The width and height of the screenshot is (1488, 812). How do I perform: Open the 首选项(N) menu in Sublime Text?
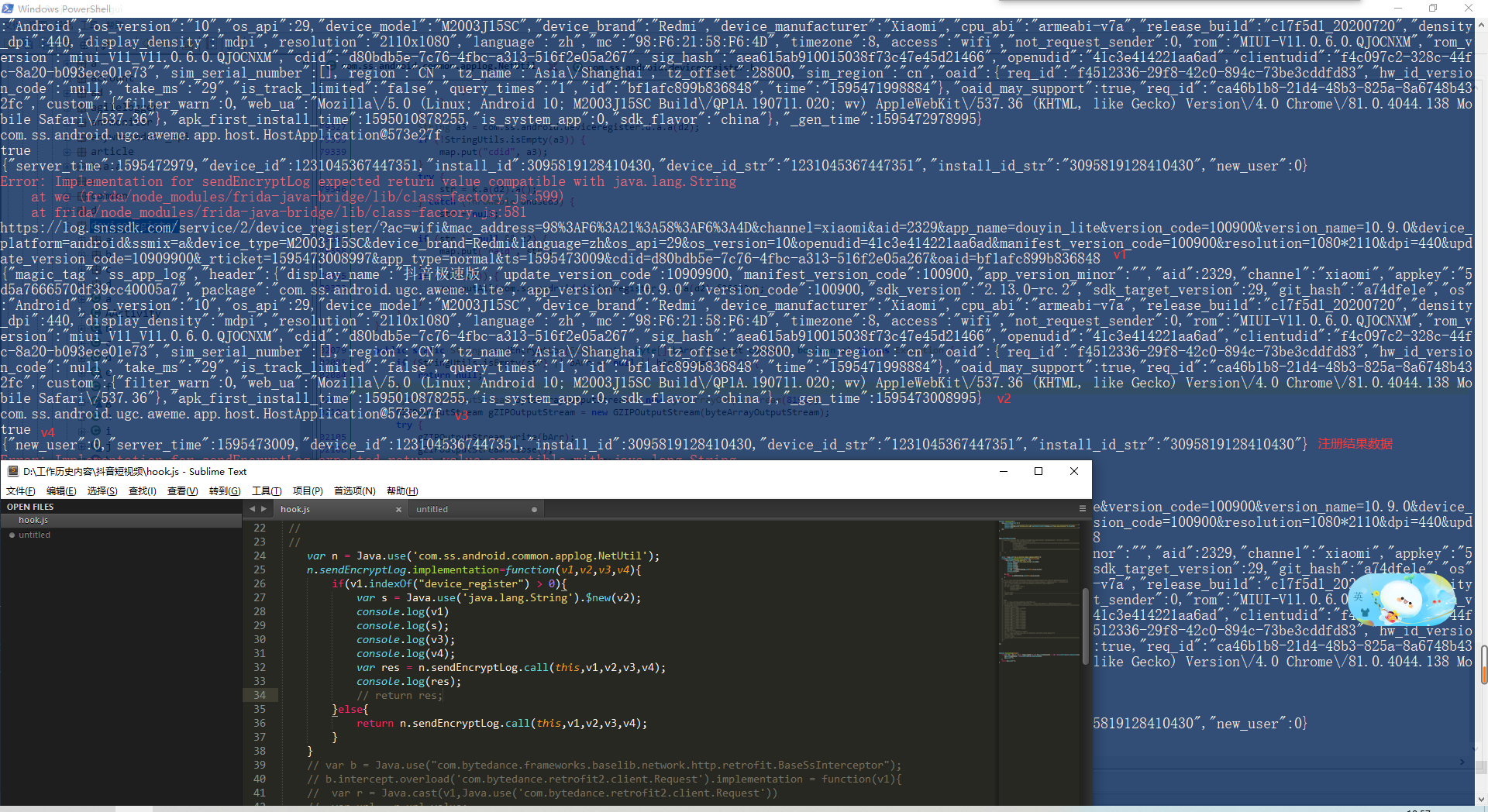[354, 491]
